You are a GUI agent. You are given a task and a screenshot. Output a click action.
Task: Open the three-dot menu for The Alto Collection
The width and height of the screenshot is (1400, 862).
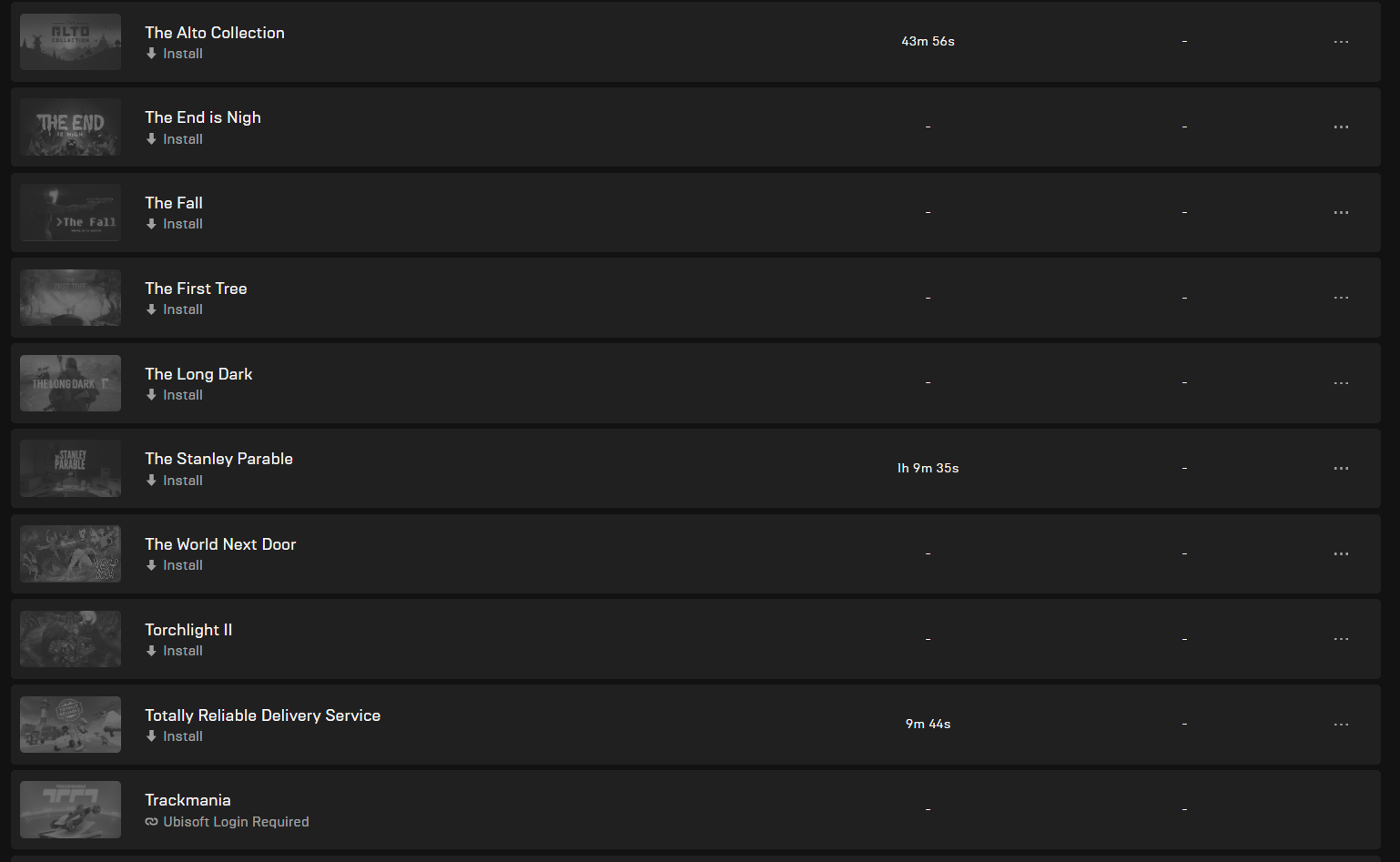coord(1341,42)
